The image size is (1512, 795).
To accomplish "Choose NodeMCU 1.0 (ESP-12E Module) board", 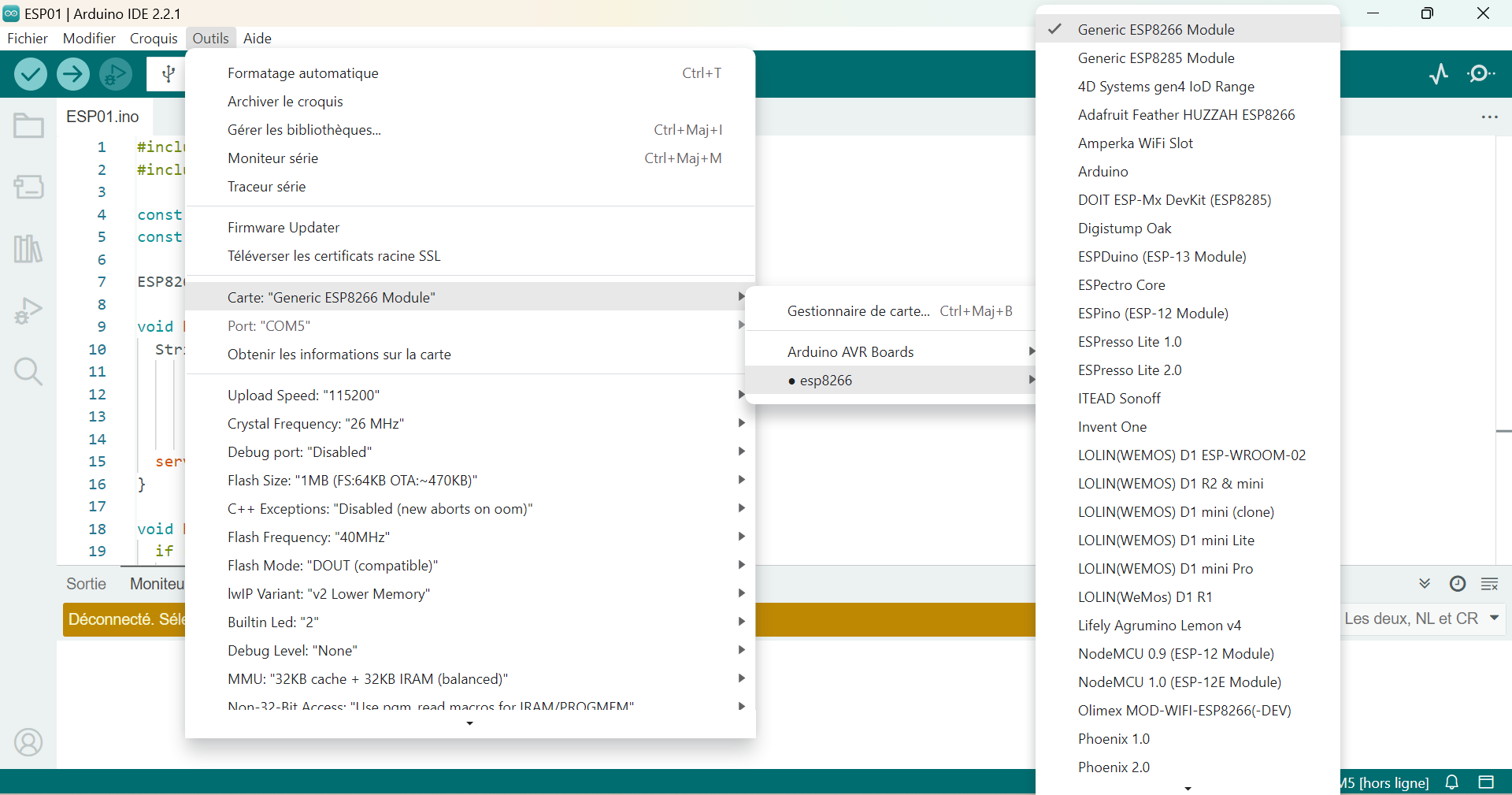I will point(1188,682).
